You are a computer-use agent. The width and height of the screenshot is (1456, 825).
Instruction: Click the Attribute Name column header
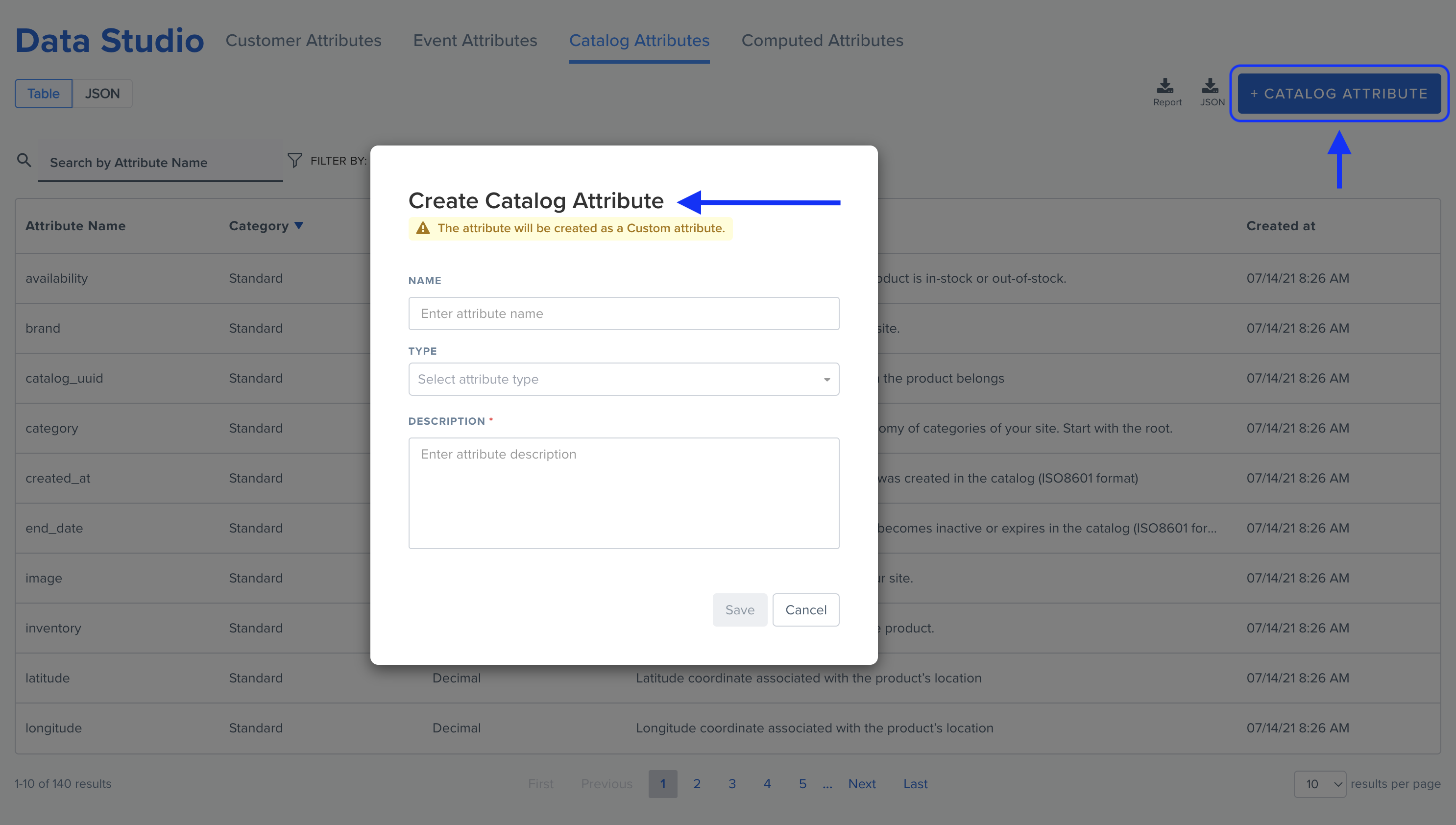[x=75, y=226]
